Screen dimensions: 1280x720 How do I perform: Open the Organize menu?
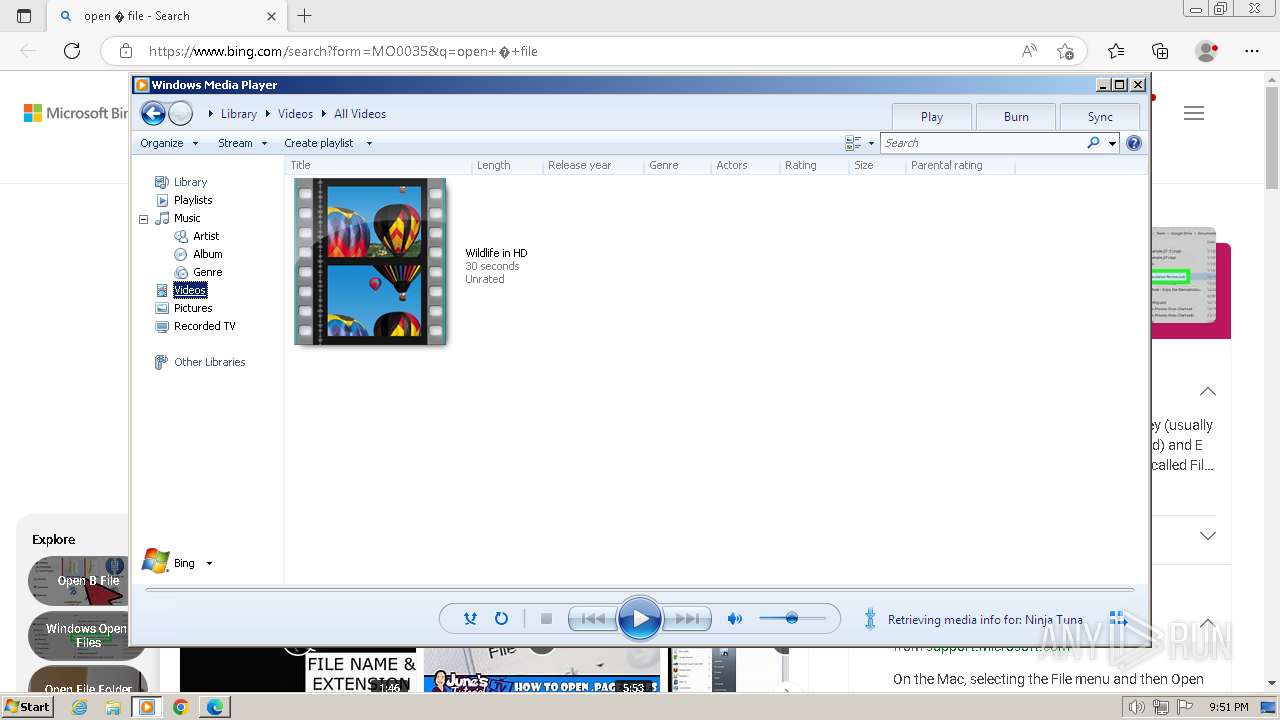[168, 143]
